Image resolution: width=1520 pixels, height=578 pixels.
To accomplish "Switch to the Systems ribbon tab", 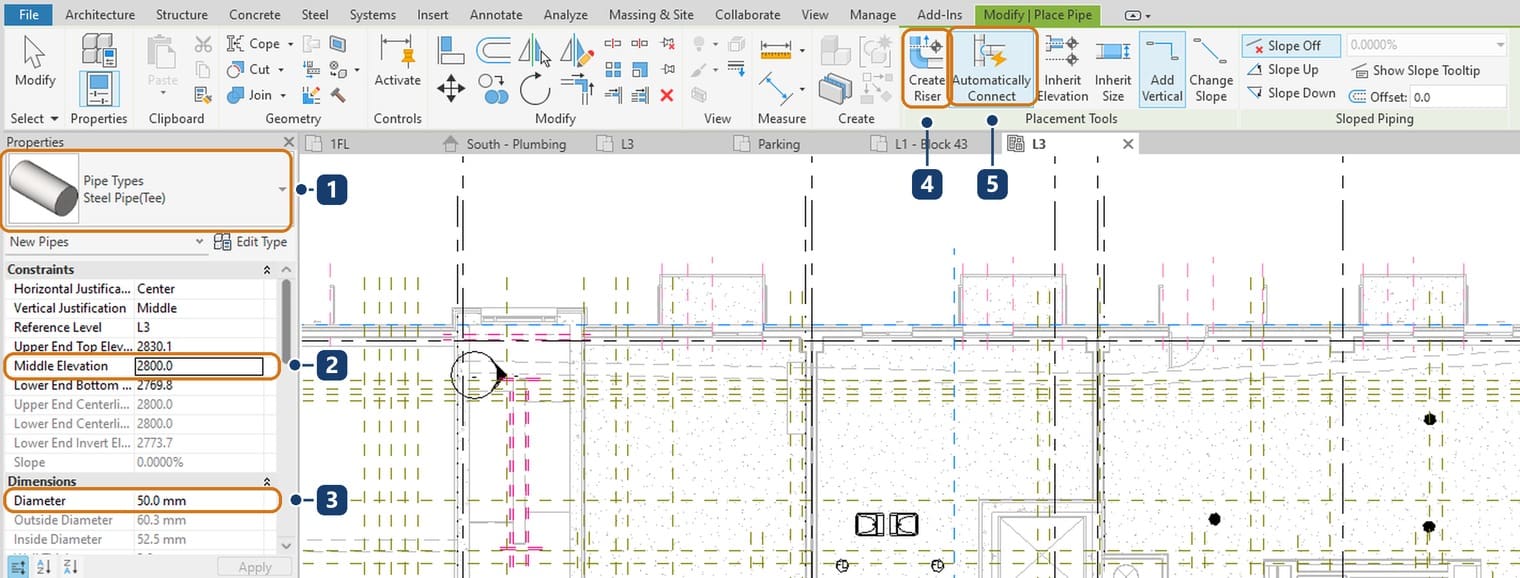I will tap(372, 15).
